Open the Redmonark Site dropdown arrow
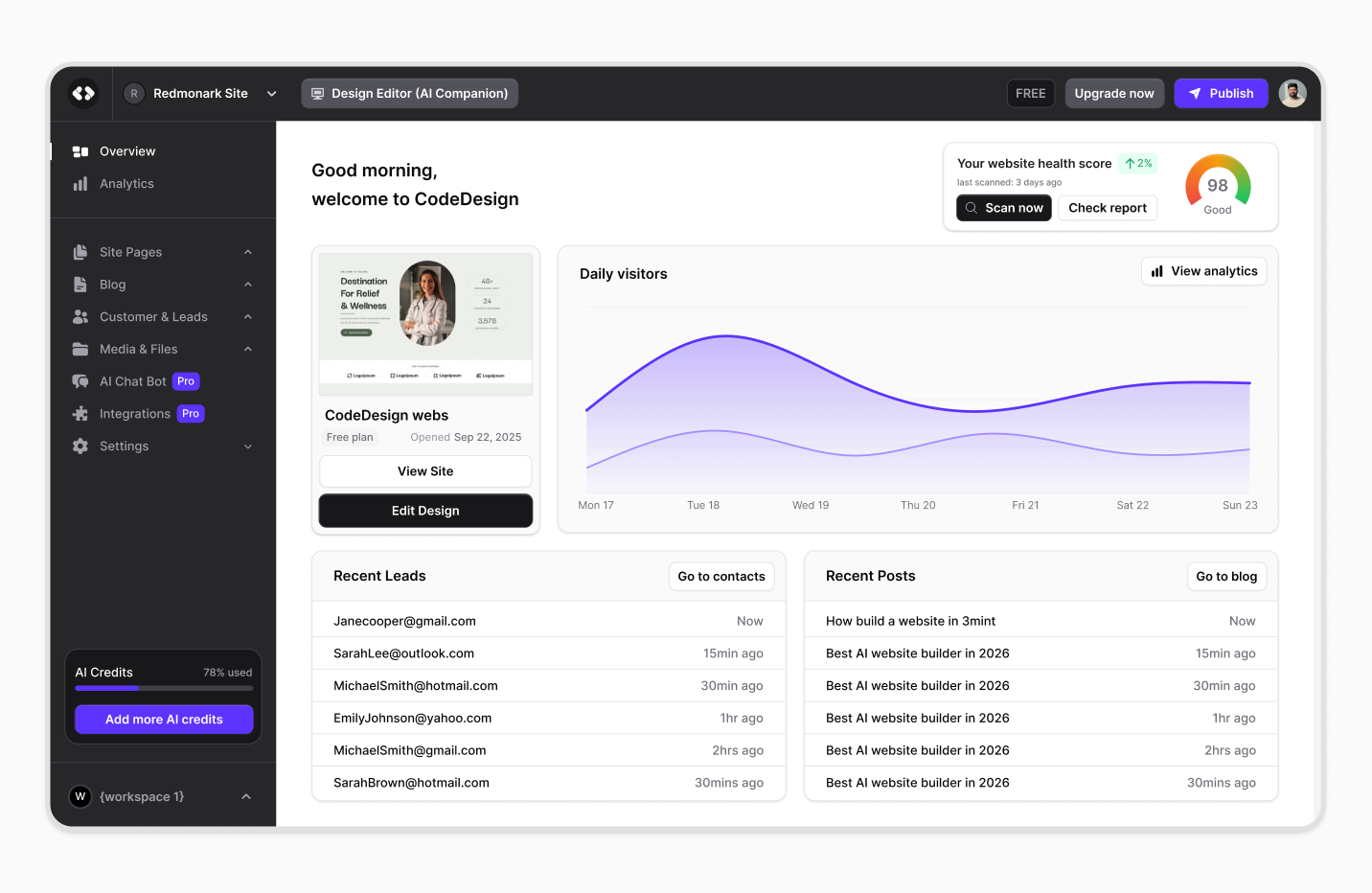The image size is (1372, 893). point(272,94)
